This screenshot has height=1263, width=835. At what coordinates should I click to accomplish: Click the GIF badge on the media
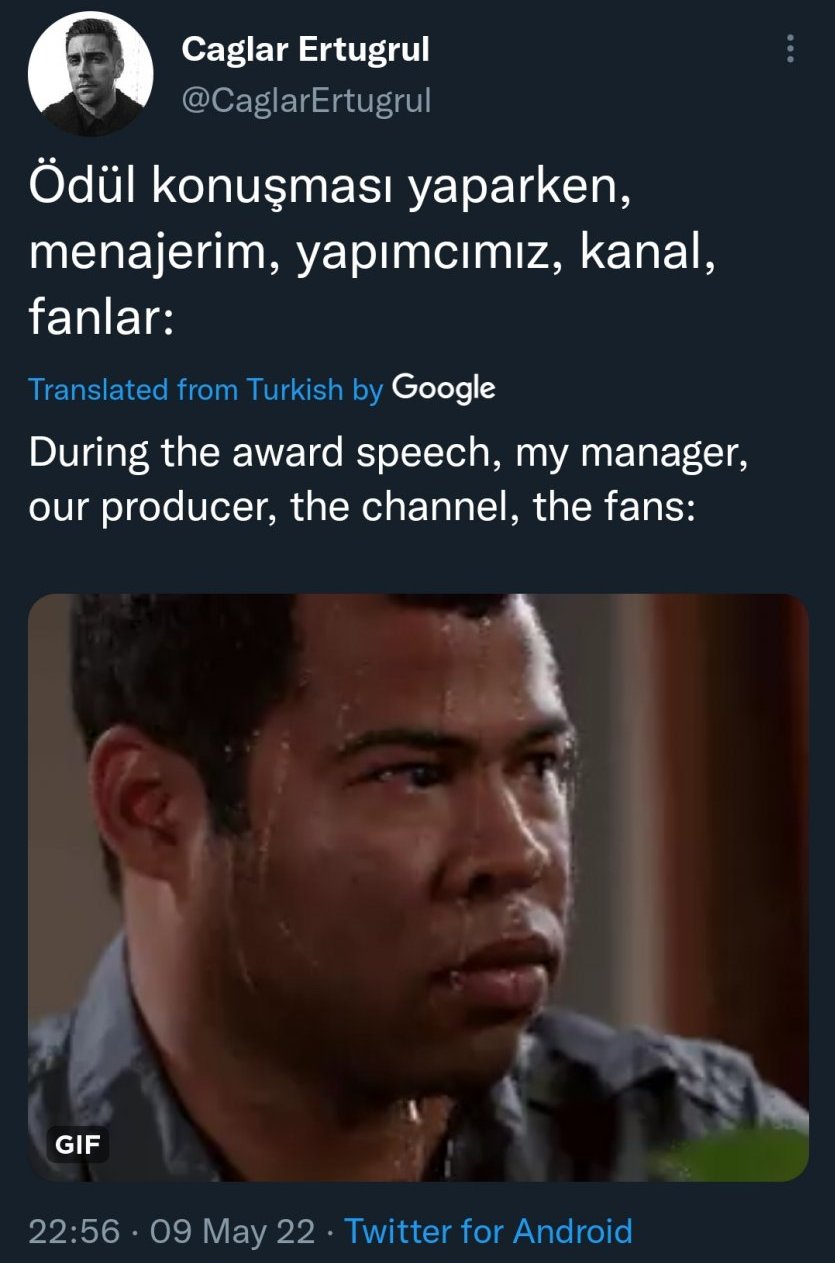tap(77, 1145)
